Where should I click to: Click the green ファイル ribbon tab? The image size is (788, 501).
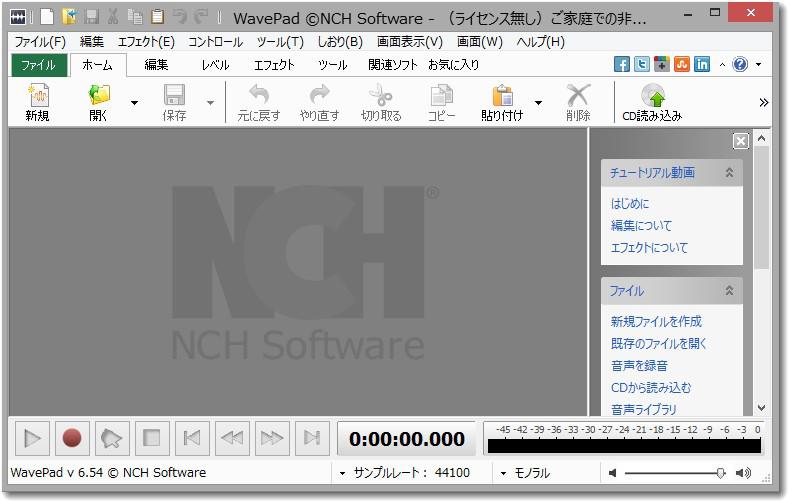click(39, 65)
